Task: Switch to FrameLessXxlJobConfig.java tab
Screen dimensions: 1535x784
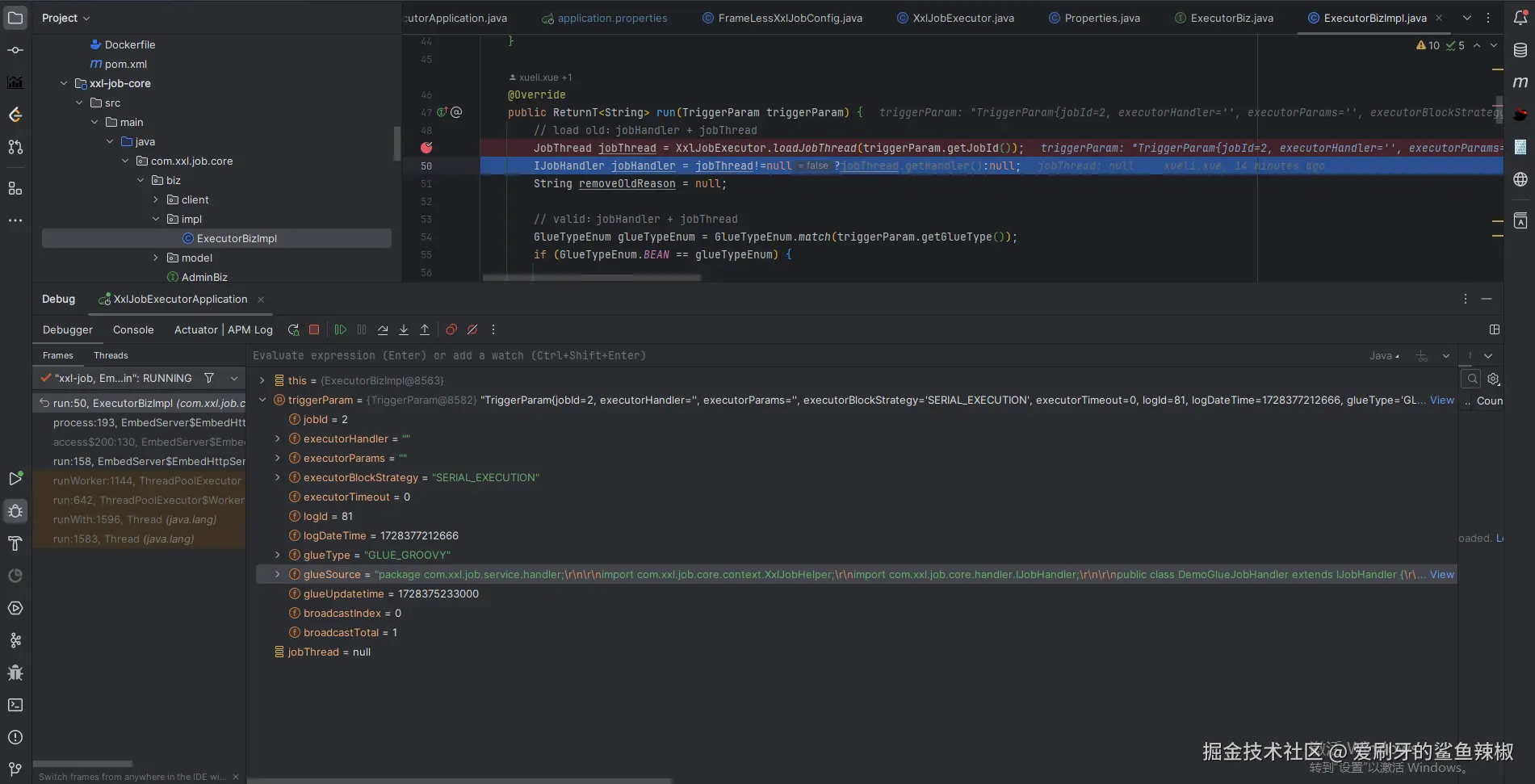Action: pos(782,18)
